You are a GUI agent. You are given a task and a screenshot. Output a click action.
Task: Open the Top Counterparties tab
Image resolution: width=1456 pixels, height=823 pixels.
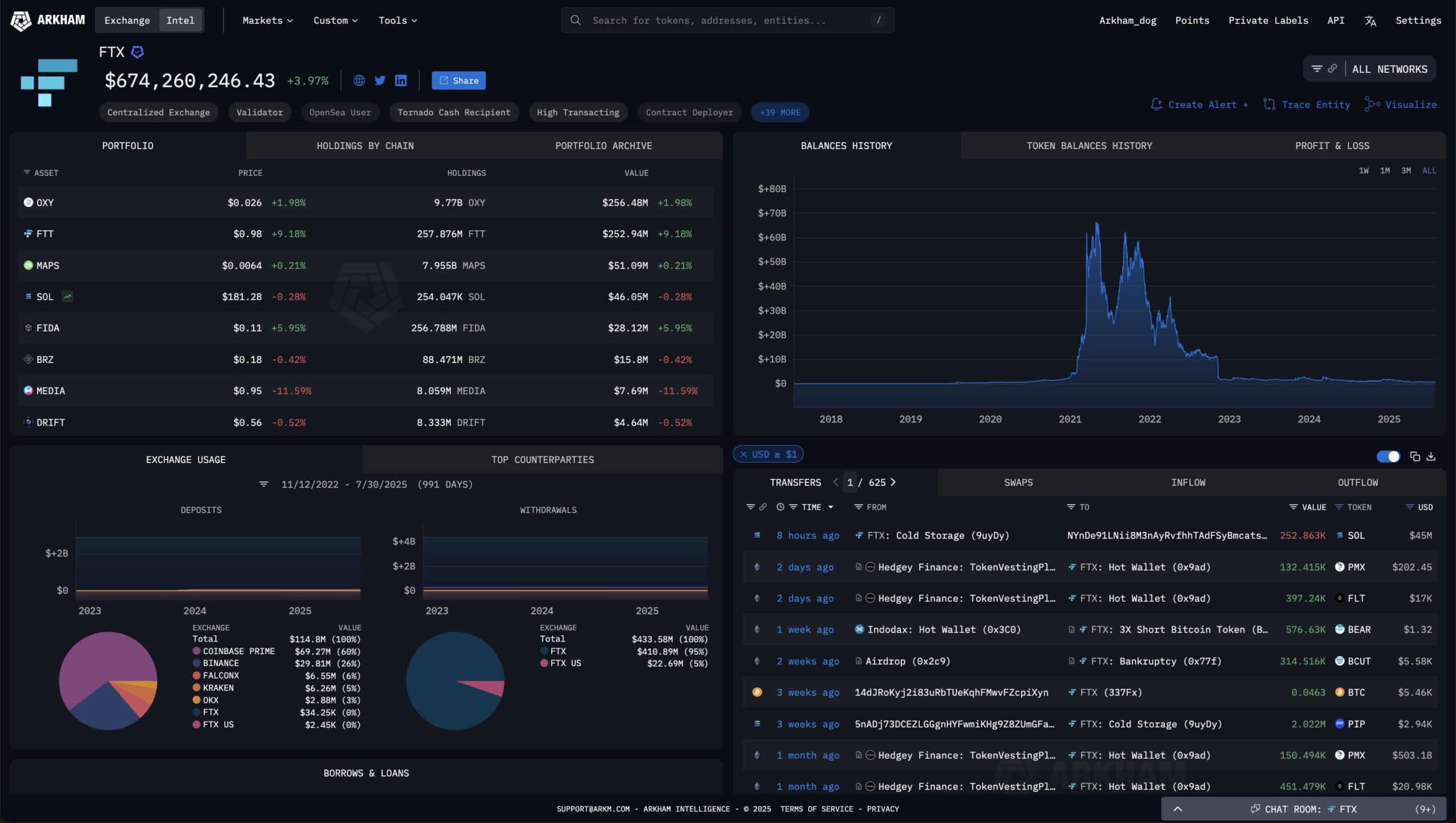[543, 460]
